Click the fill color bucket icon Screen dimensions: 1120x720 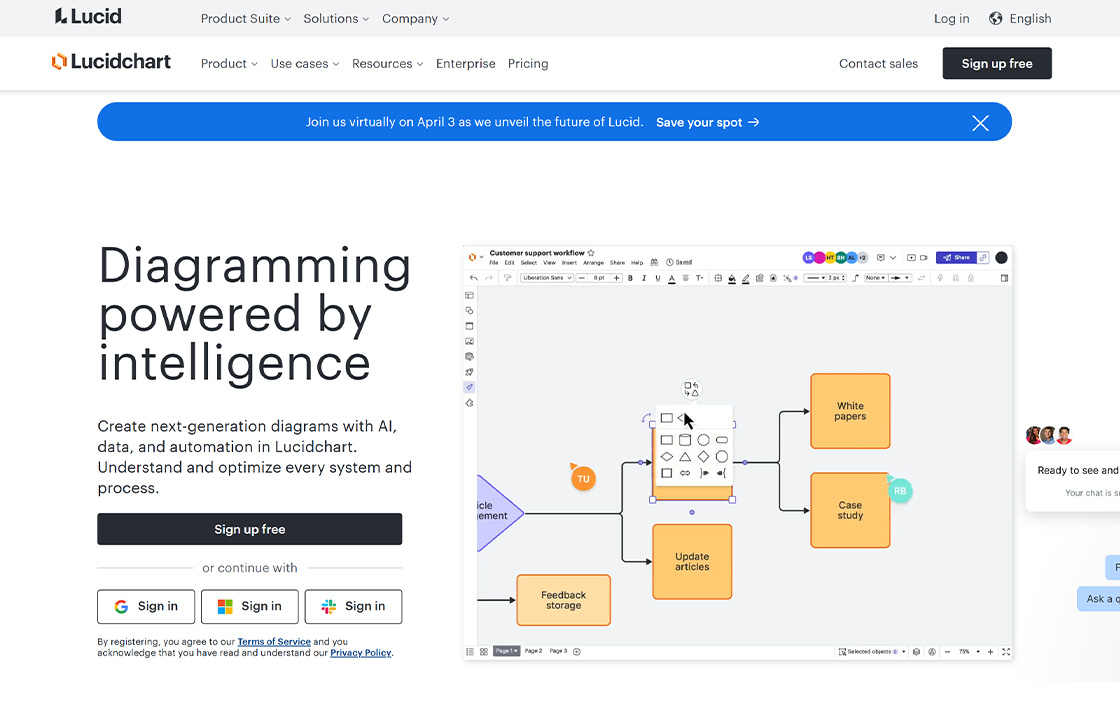[x=731, y=279]
